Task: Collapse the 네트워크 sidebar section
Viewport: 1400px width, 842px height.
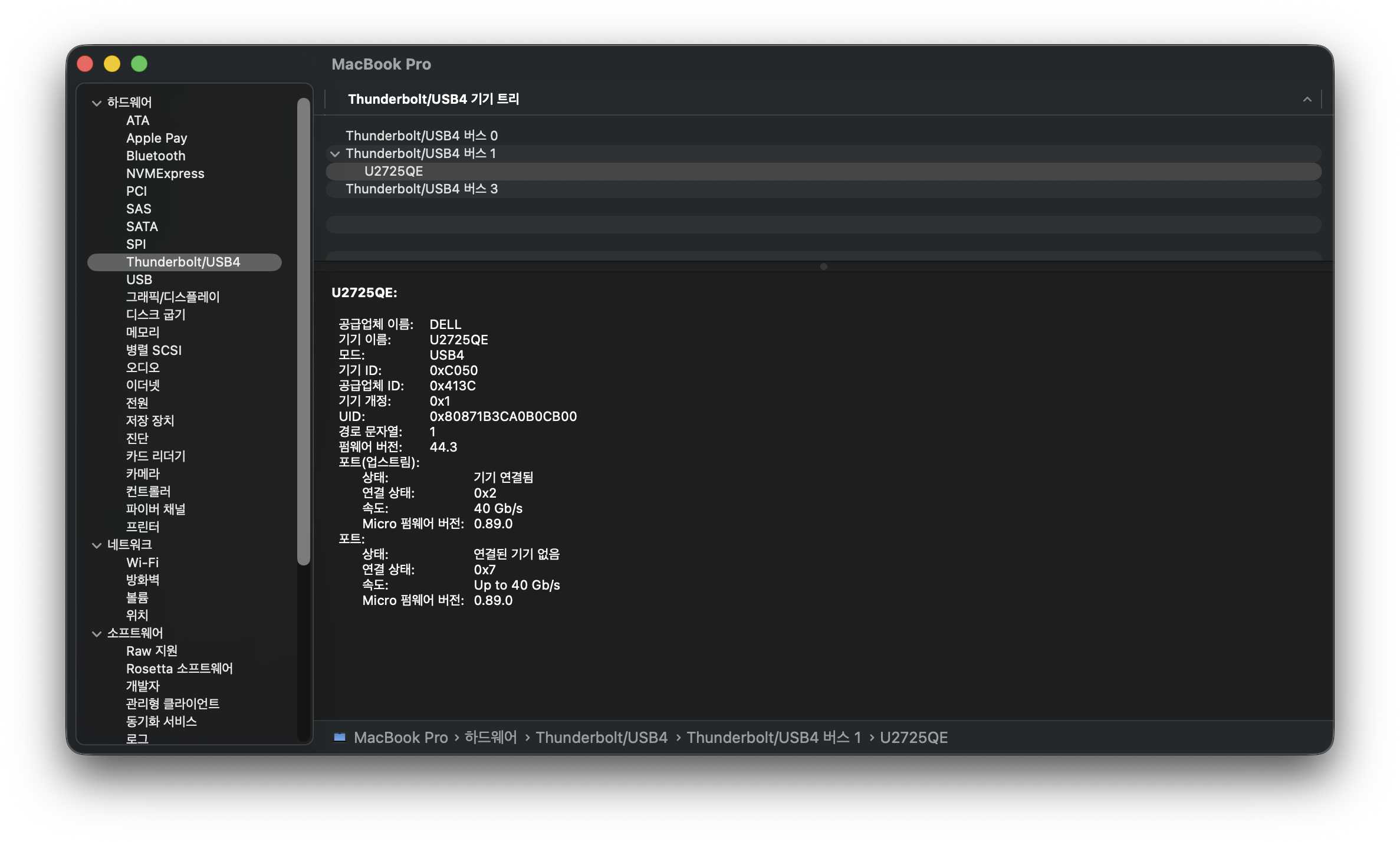Action: coord(97,545)
